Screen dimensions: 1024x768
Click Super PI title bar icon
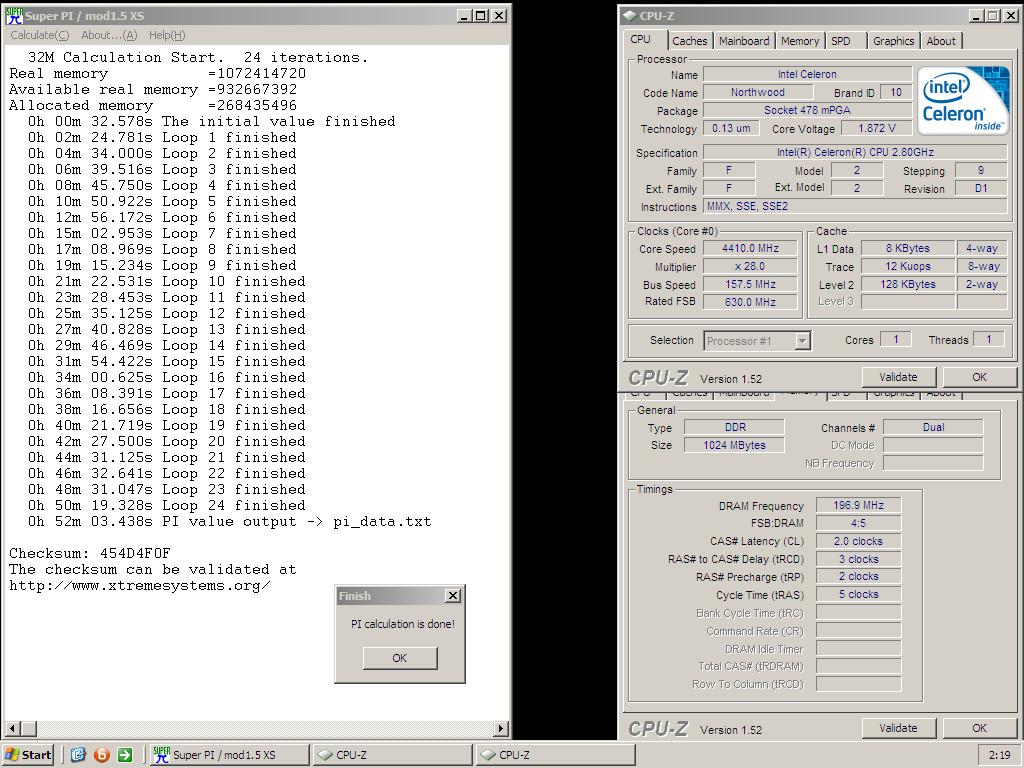(x=14, y=16)
